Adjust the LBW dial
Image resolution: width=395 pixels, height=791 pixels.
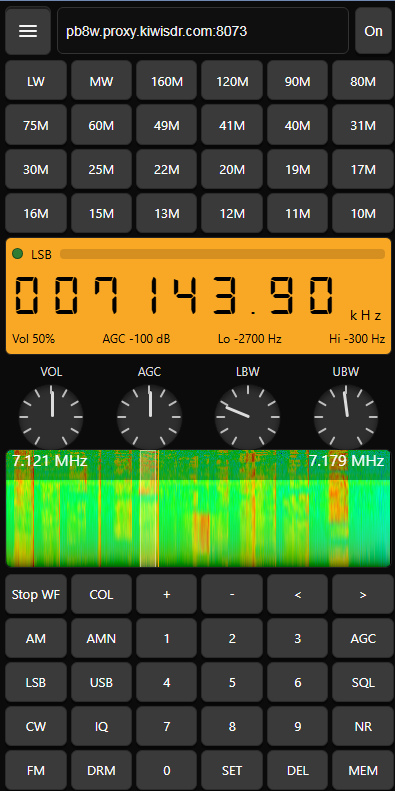(248, 417)
